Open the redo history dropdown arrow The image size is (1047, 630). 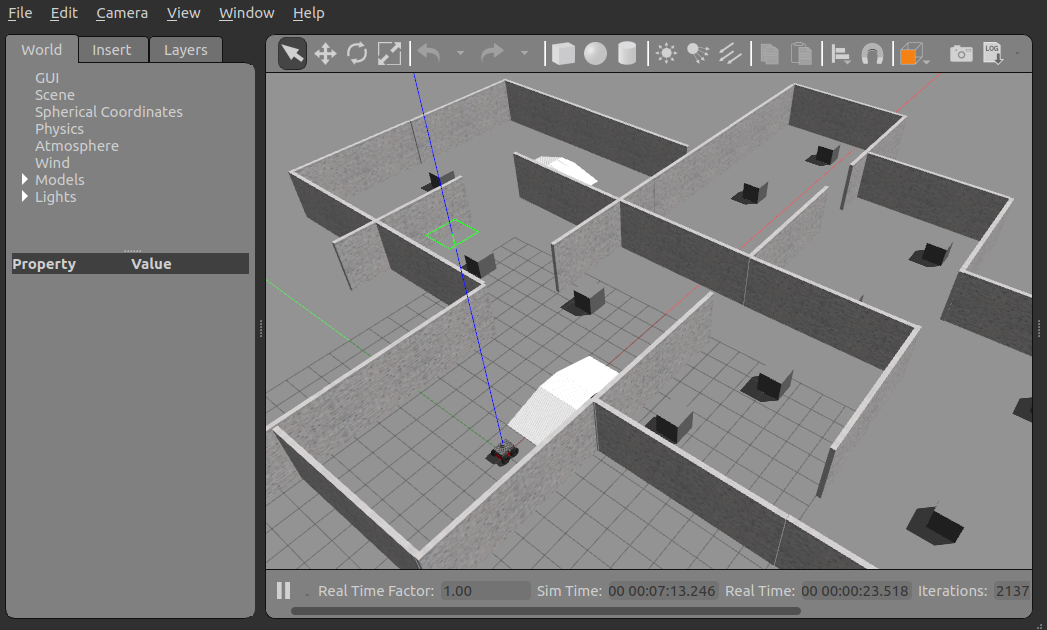coord(524,53)
